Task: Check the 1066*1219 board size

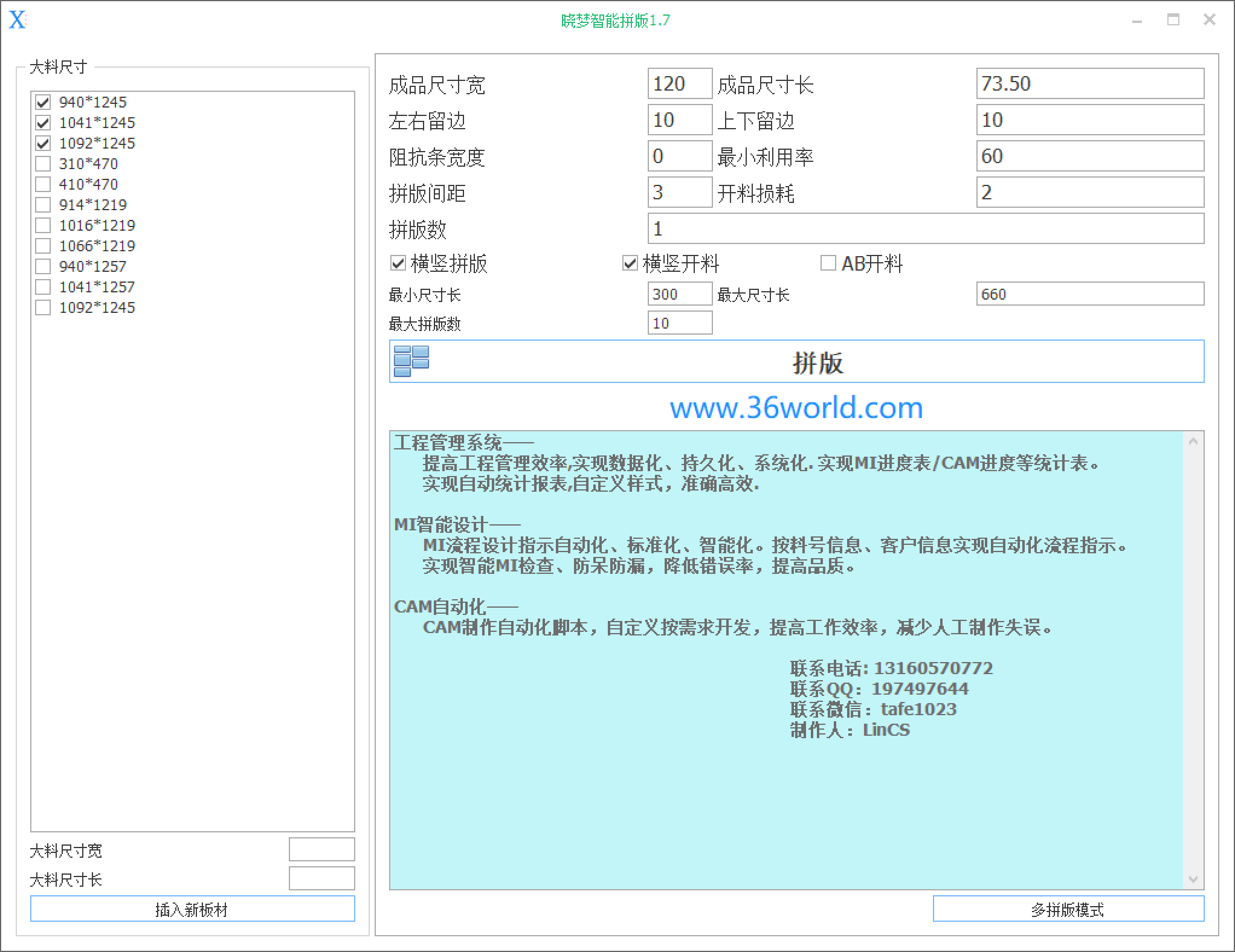Action: (43, 246)
